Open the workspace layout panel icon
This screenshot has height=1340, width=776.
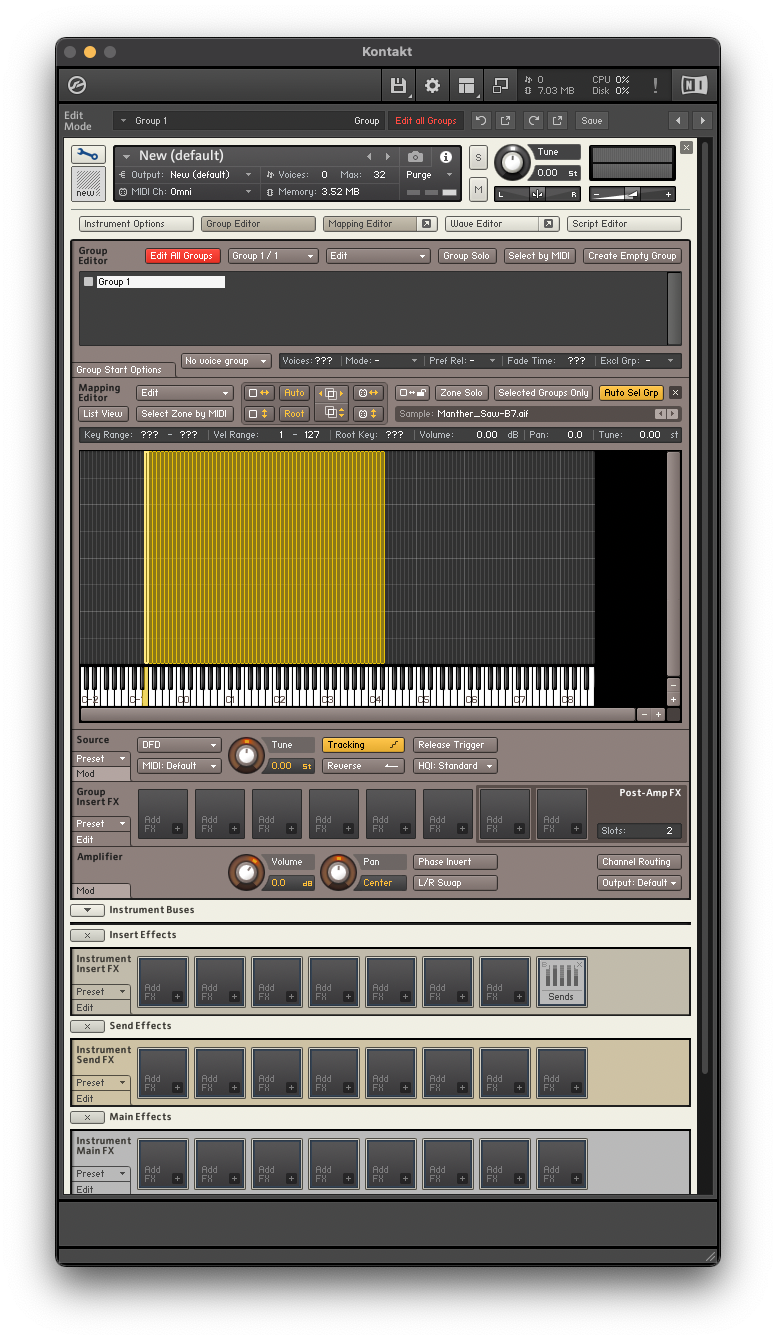coord(466,85)
